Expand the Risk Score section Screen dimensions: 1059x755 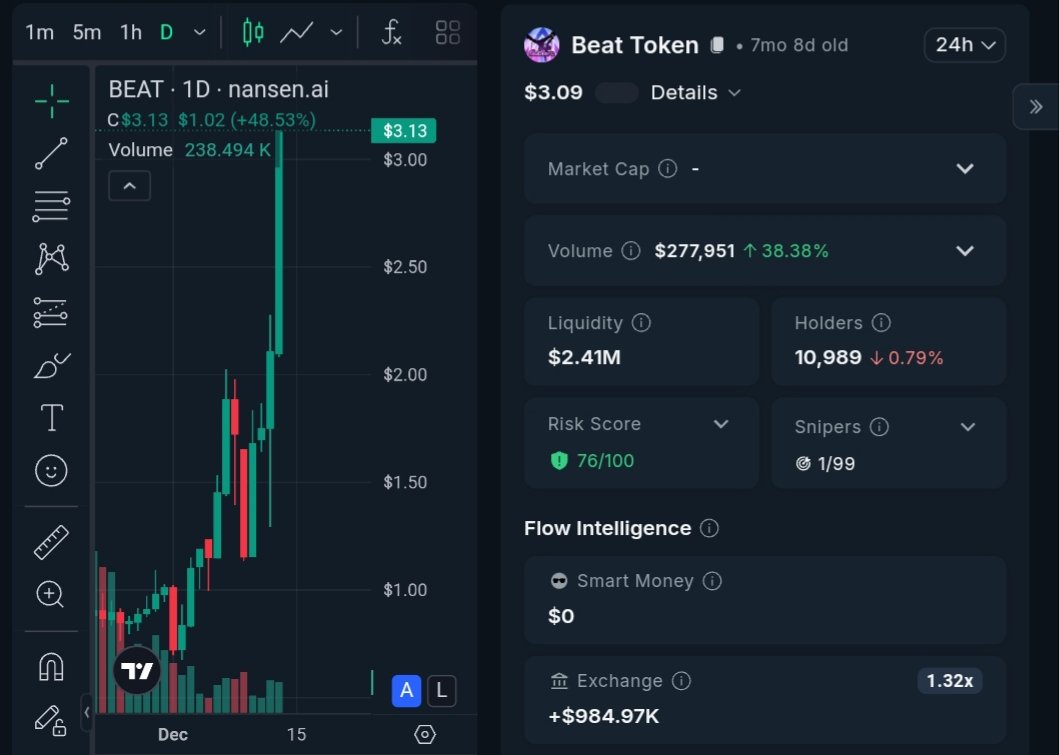[x=720, y=424]
